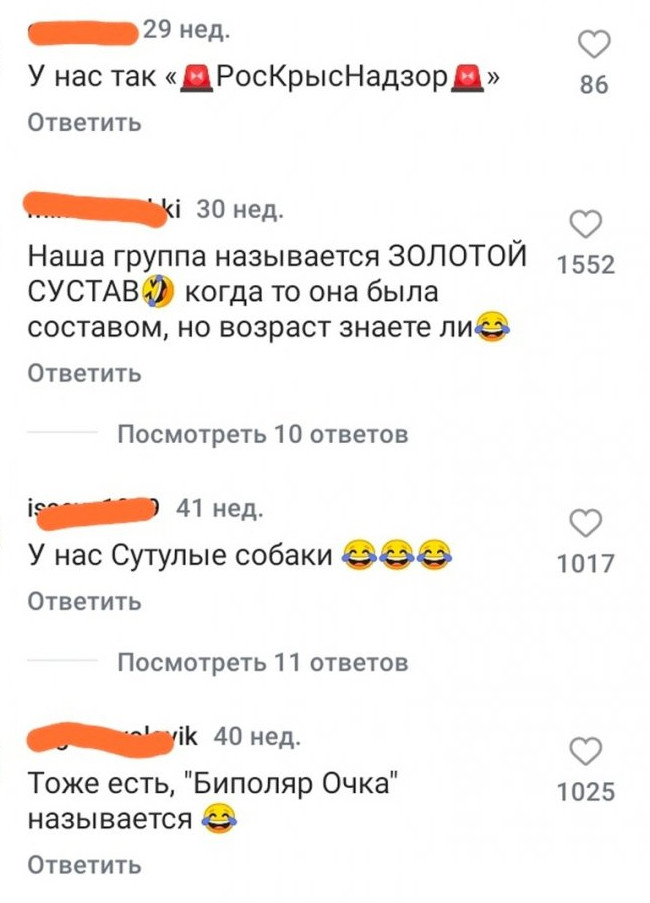Expand 'Посмотреть 11 ответов' replies
650x903 pixels.
coord(263,662)
